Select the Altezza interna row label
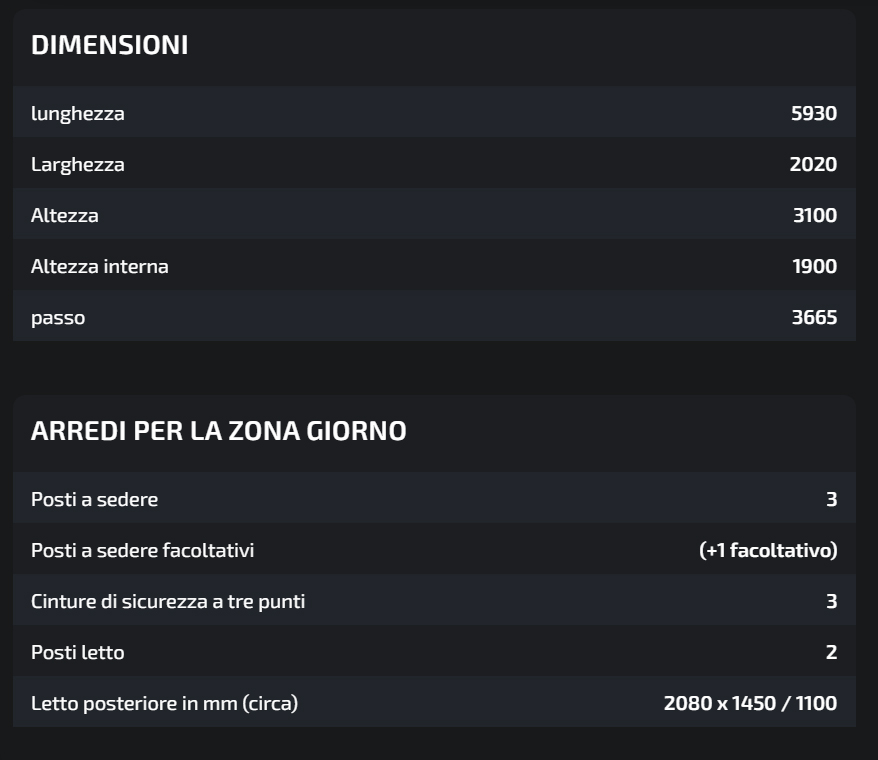Viewport: 878px width, 760px height. click(x=100, y=266)
